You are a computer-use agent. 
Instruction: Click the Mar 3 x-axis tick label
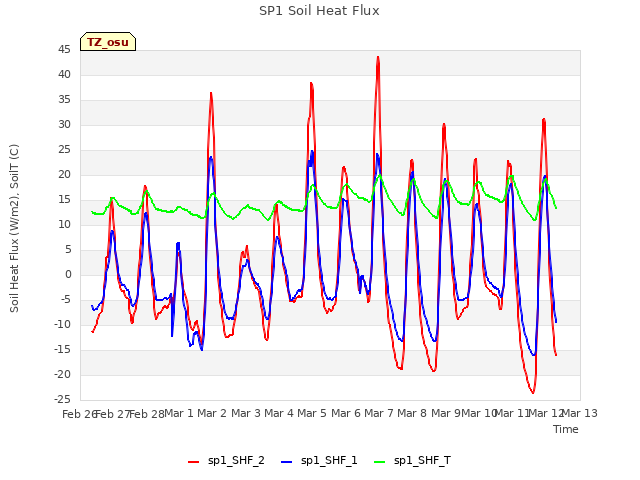[x=246, y=413]
